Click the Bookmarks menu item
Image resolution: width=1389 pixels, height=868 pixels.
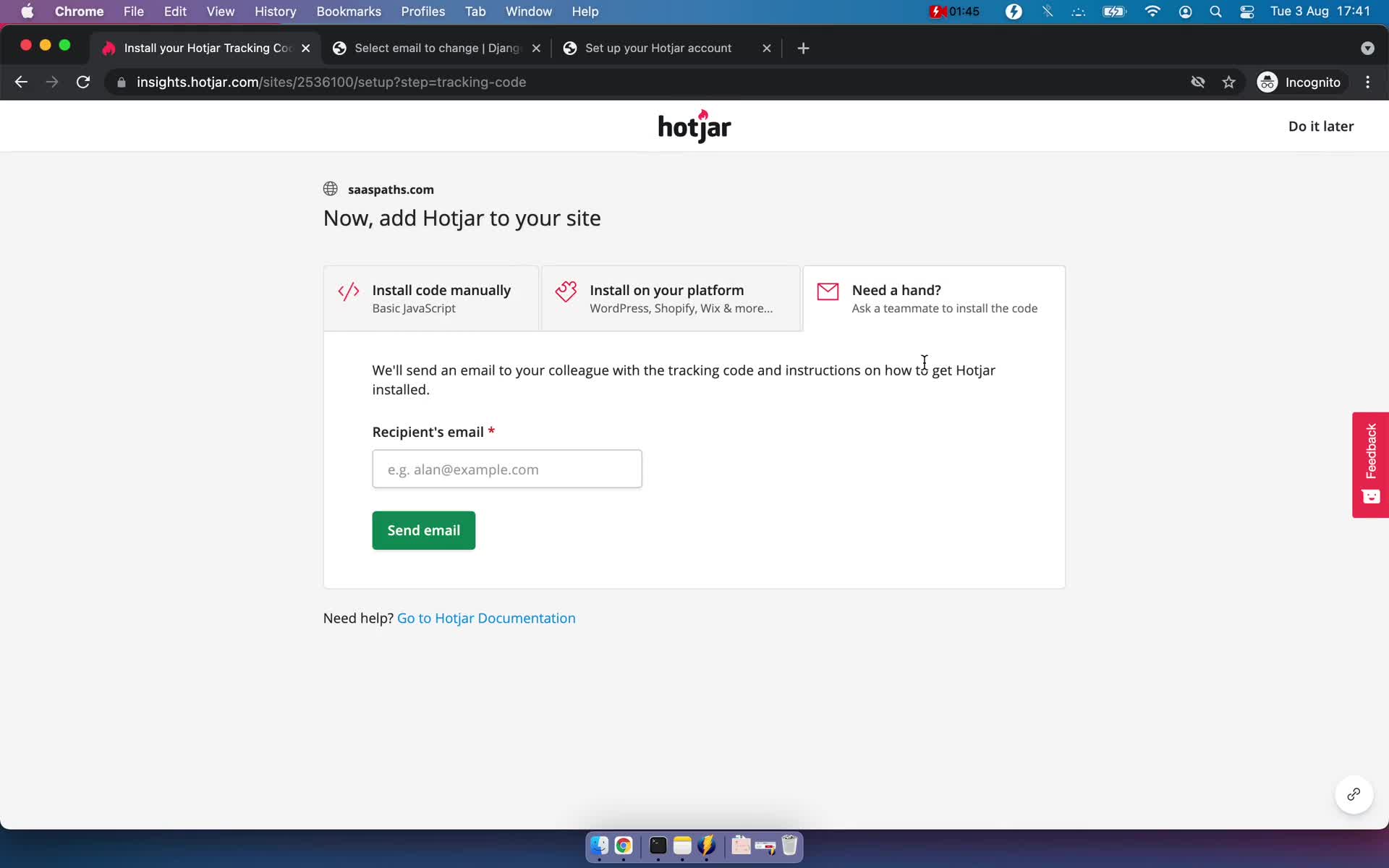click(x=348, y=11)
